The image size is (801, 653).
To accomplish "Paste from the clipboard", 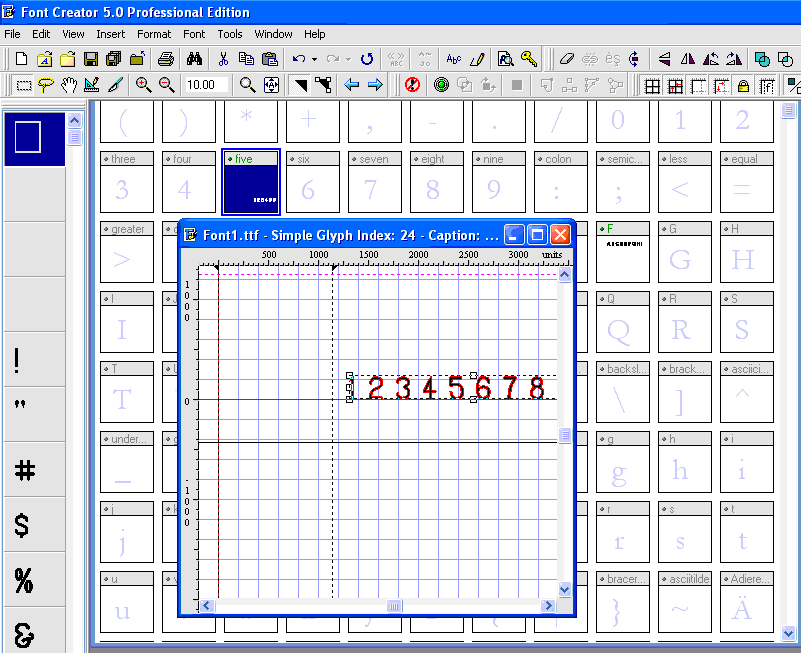I will click(x=270, y=59).
